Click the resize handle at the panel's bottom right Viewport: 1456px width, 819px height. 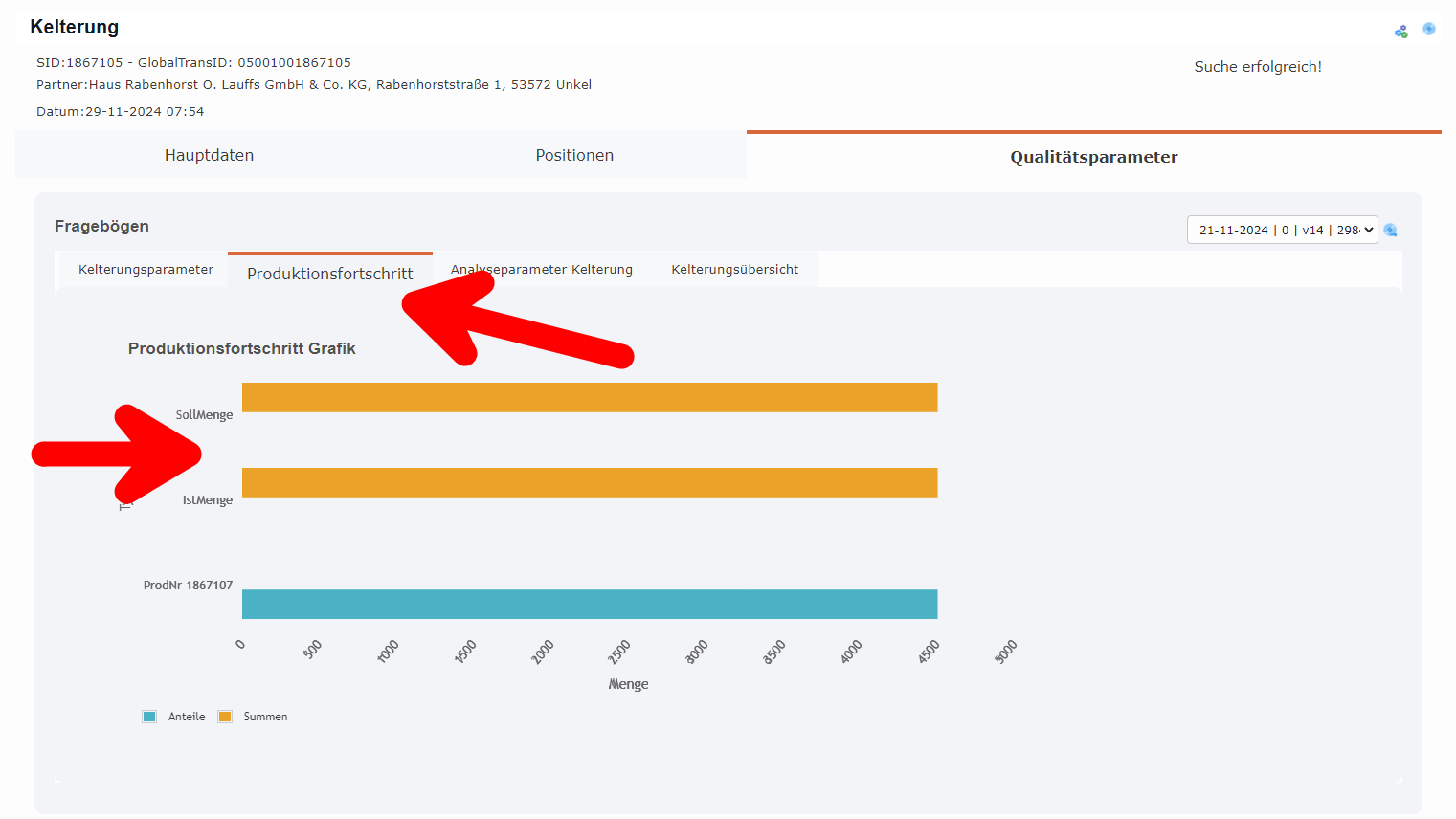coord(1400,780)
